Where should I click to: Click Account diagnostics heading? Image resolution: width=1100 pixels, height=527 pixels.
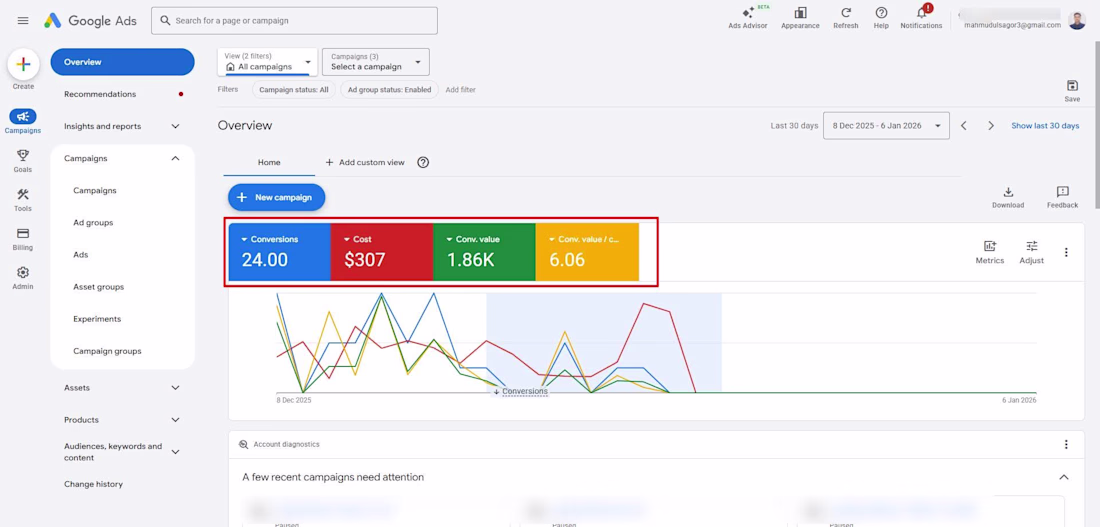(x=286, y=444)
